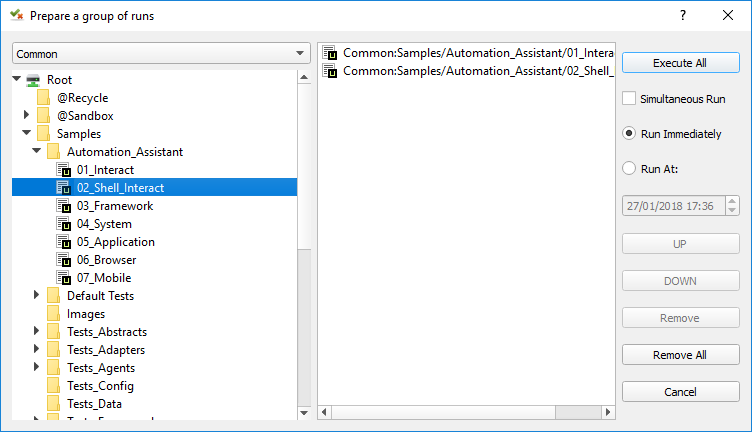The width and height of the screenshot is (752, 432).
Task: Click the run list scroll right arrow
Action: [x=608, y=412]
